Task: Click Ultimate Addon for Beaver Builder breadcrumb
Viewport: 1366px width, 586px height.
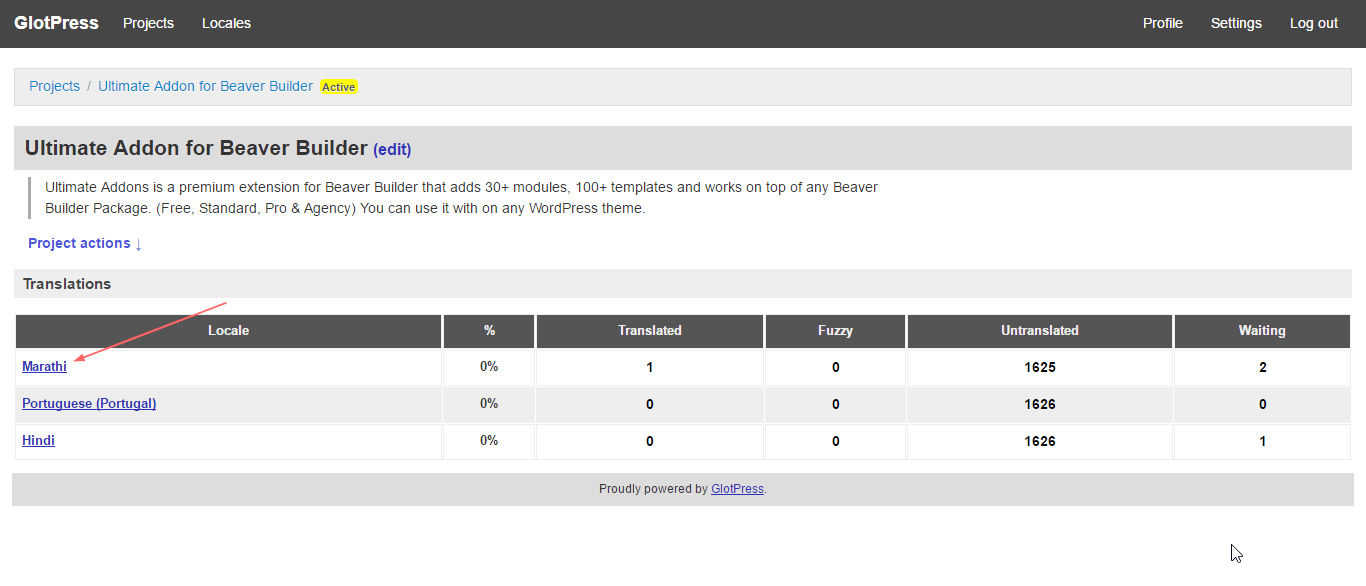Action: tap(205, 86)
